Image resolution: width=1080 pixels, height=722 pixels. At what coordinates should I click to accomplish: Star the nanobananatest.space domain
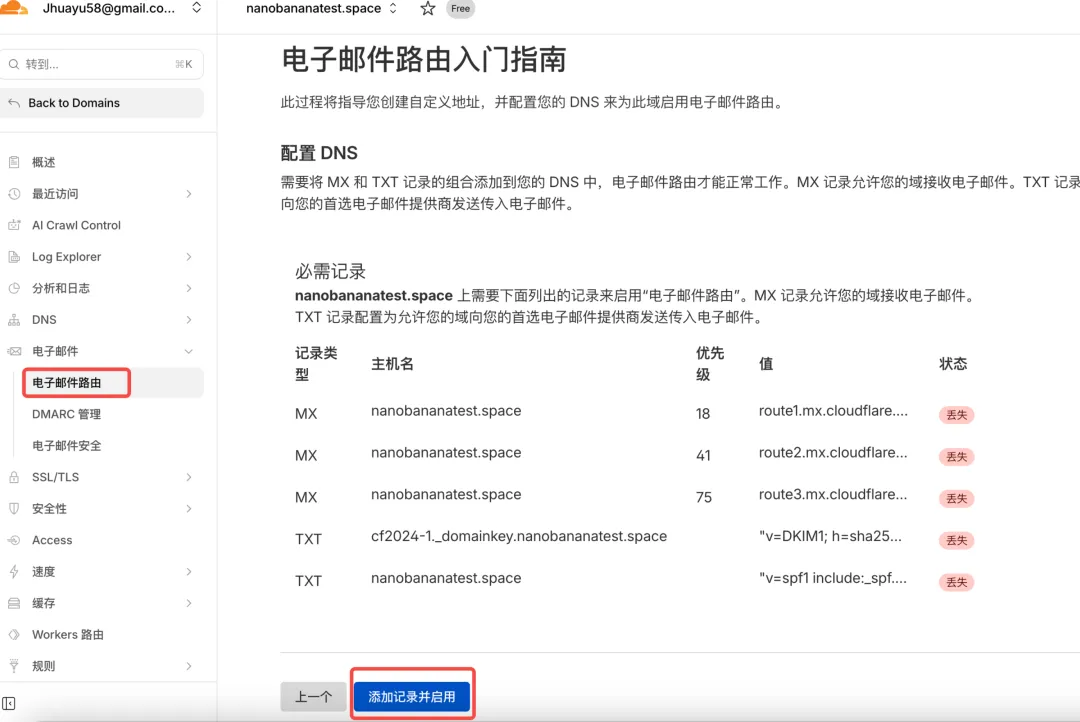(428, 9)
